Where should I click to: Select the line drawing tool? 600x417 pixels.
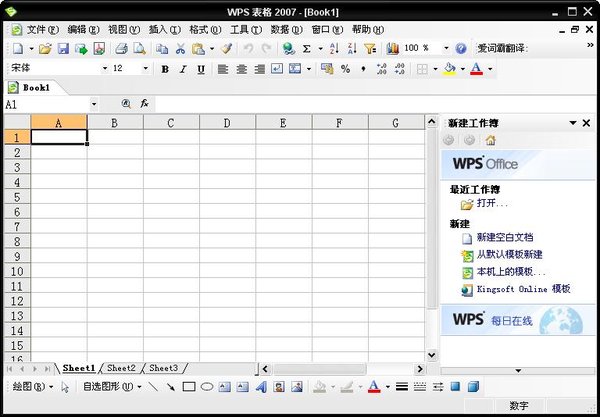coord(153,387)
